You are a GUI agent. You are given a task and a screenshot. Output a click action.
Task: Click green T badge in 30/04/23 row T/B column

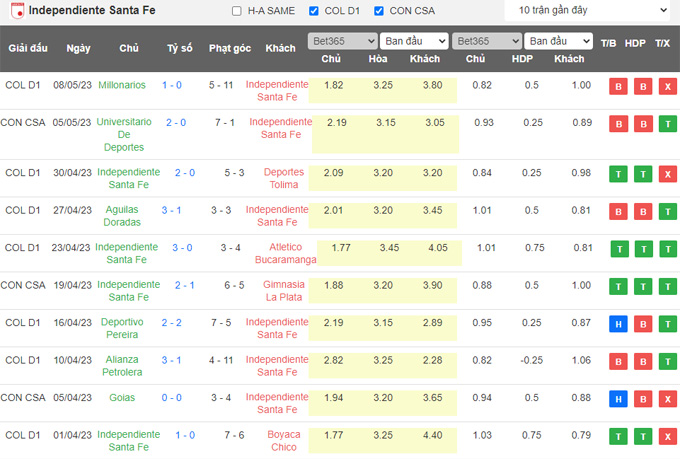617,173
